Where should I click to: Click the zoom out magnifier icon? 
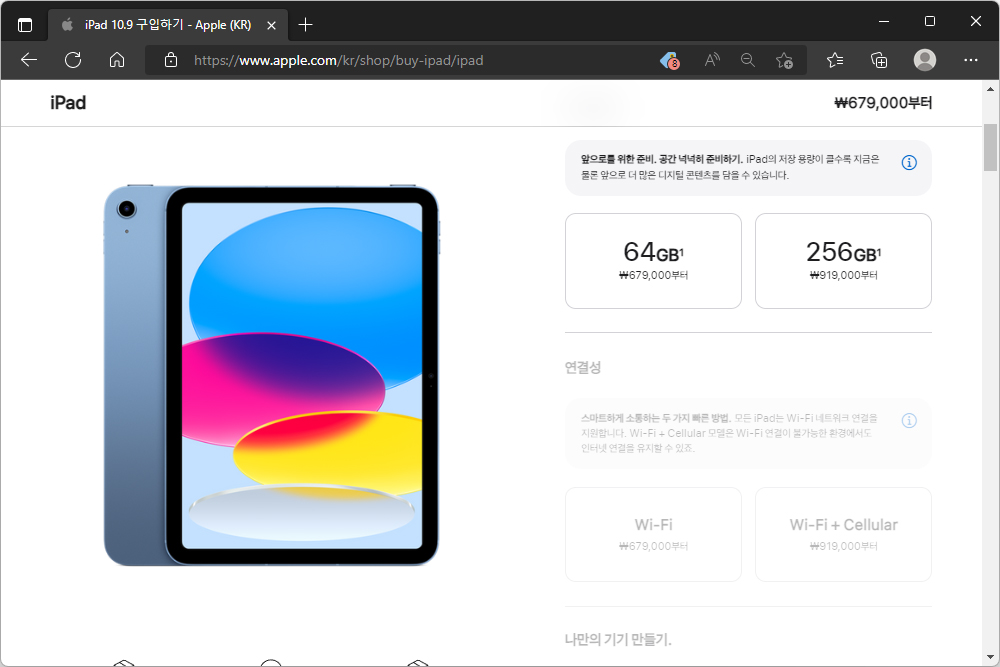(748, 60)
